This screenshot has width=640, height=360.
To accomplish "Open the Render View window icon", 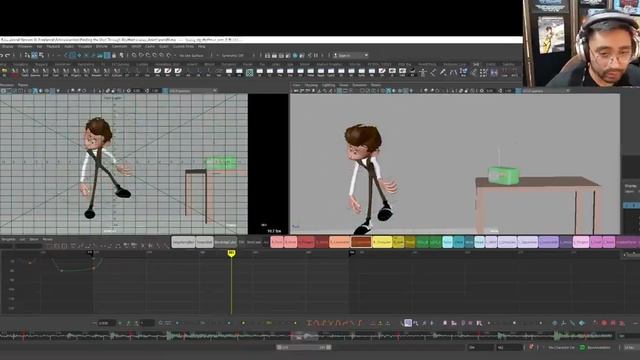I will coord(267,56).
